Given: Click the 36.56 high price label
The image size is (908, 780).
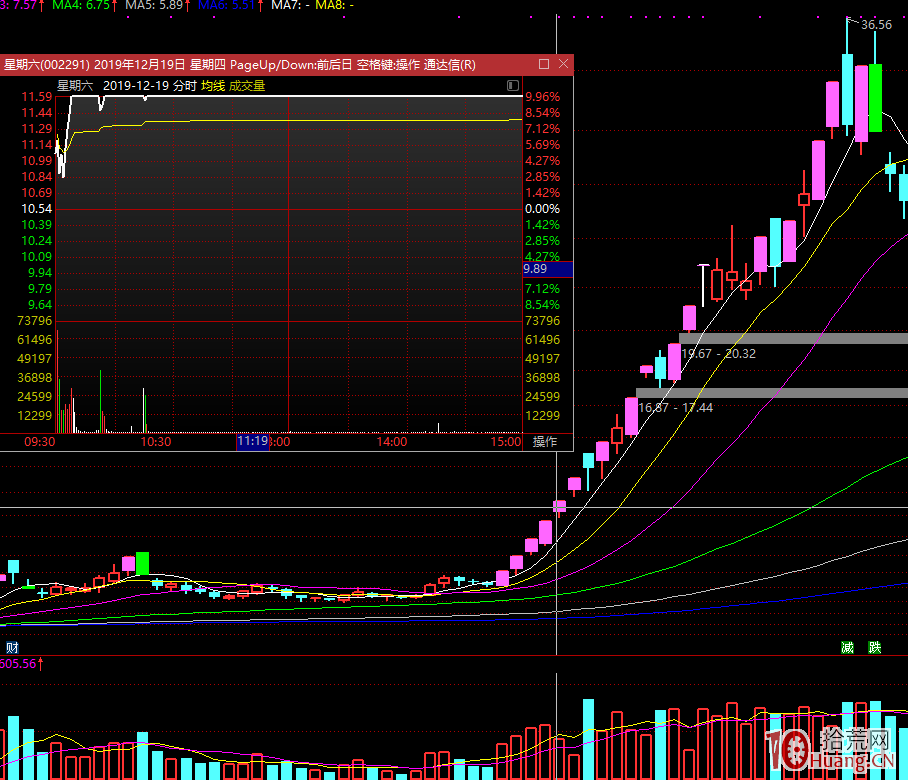Looking at the screenshot, I should click(x=875, y=25).
